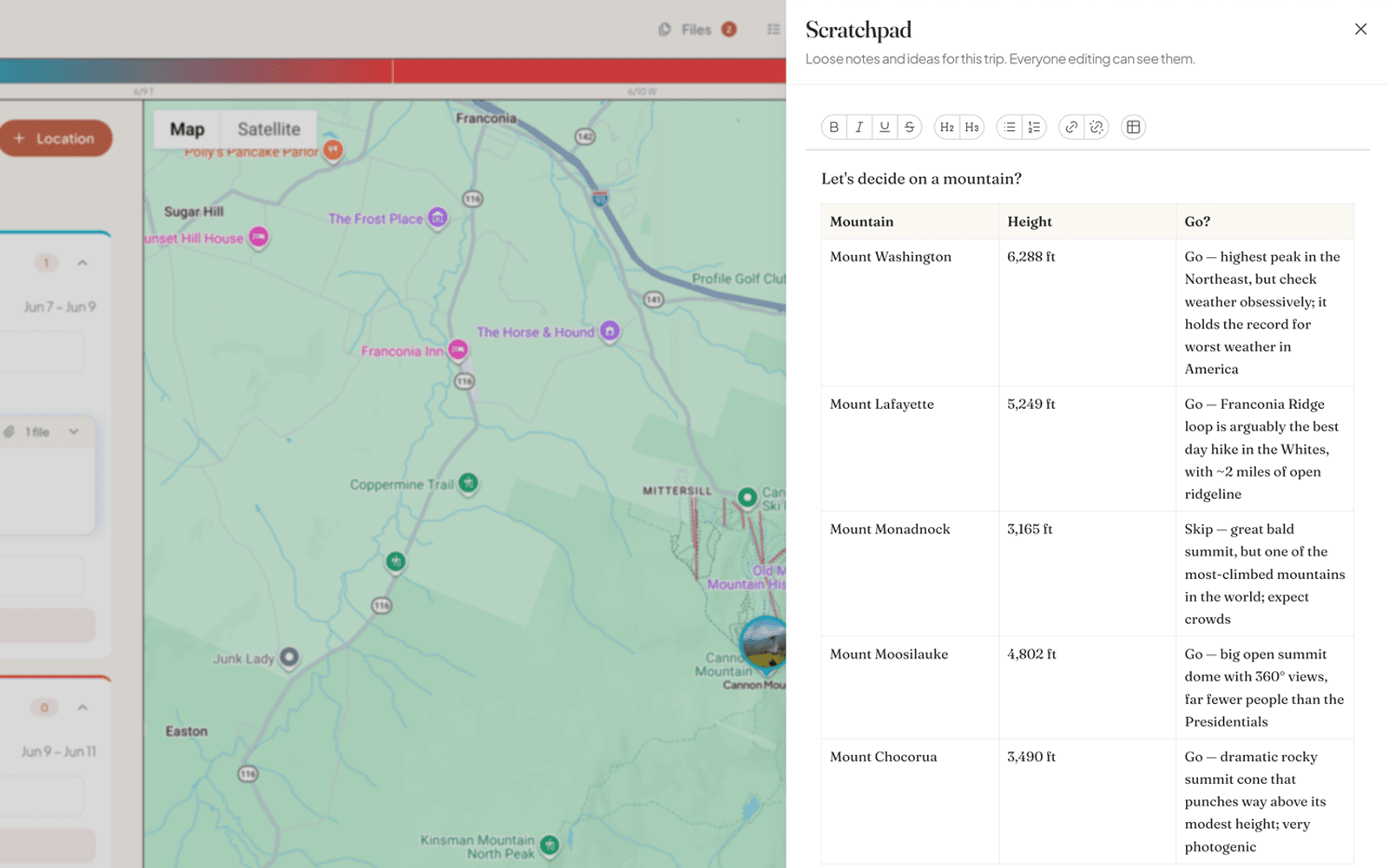Click the Moosilauke Go? notes cell
The height and width of the screenshot is (868, 1389).
(1265, 687)
